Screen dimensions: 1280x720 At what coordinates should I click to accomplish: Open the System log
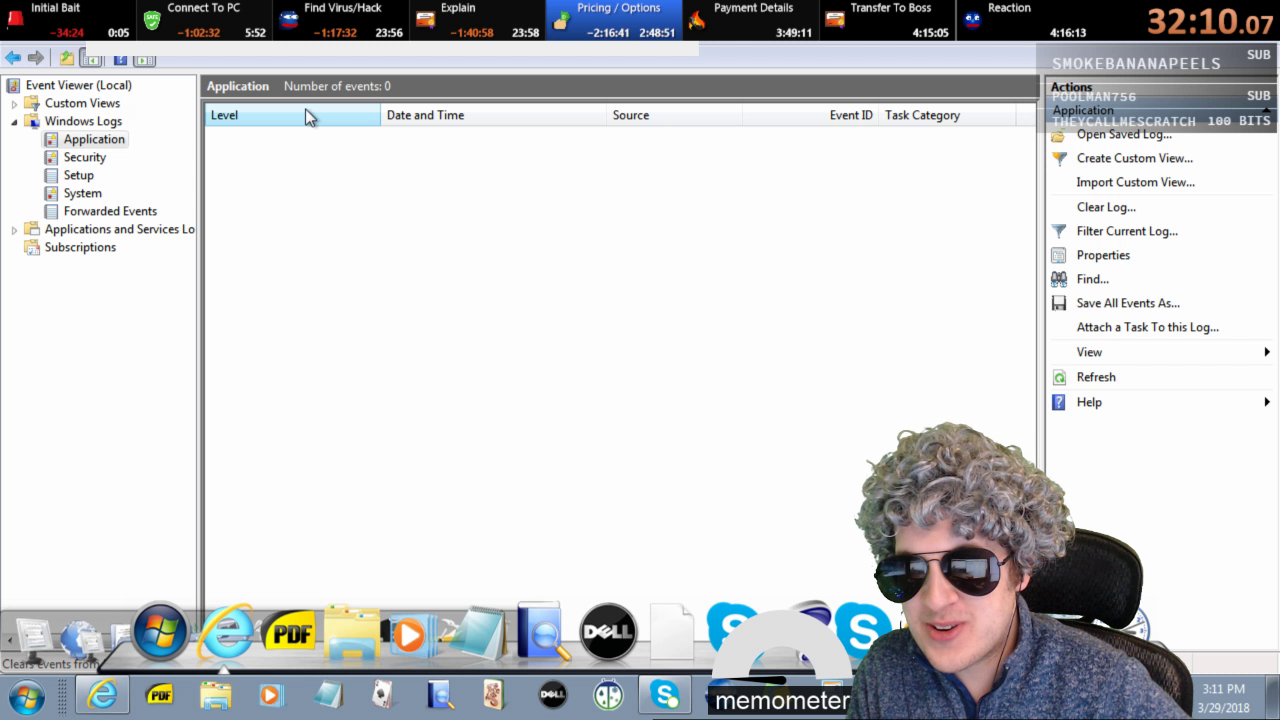tap(83, 193)
